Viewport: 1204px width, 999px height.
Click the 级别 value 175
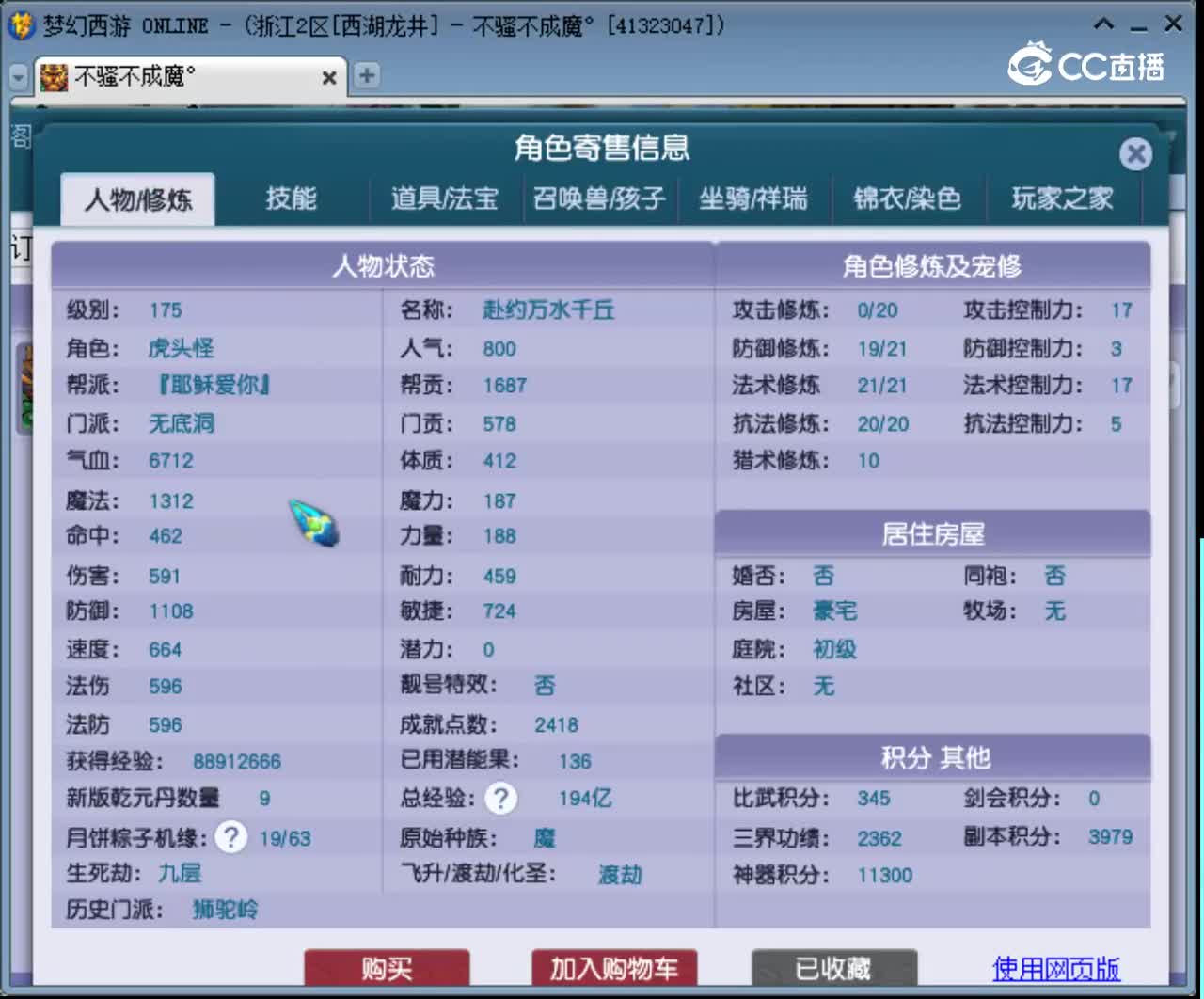point(166,310)
